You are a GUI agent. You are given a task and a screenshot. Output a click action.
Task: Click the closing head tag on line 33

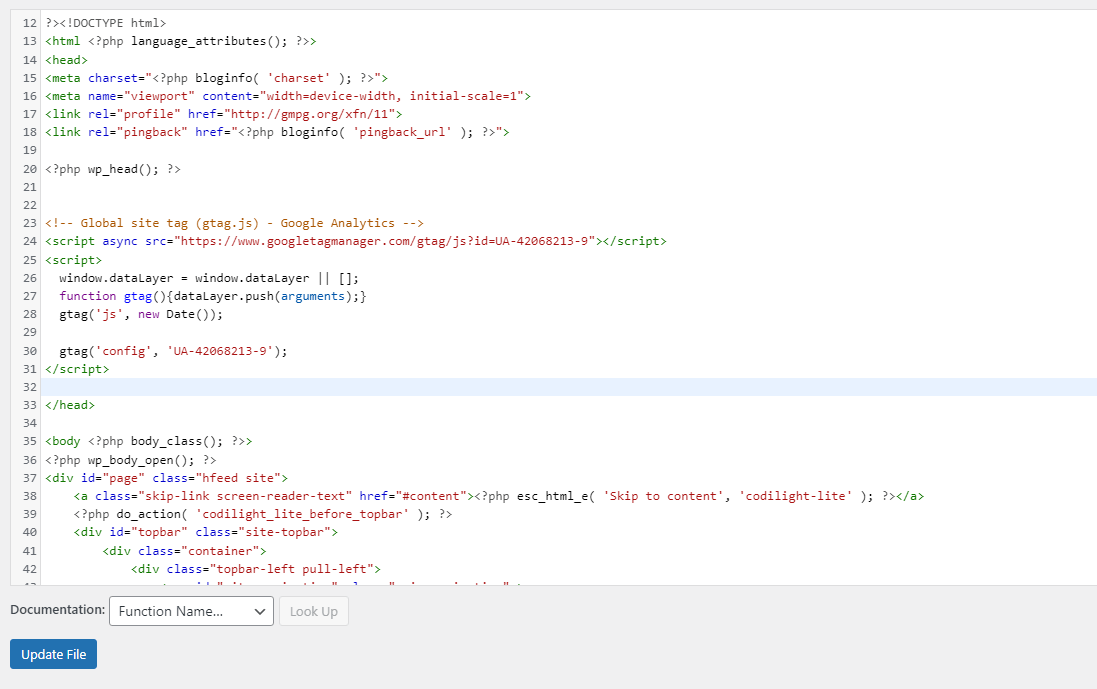pyautogui.click(x=70, y=405)
